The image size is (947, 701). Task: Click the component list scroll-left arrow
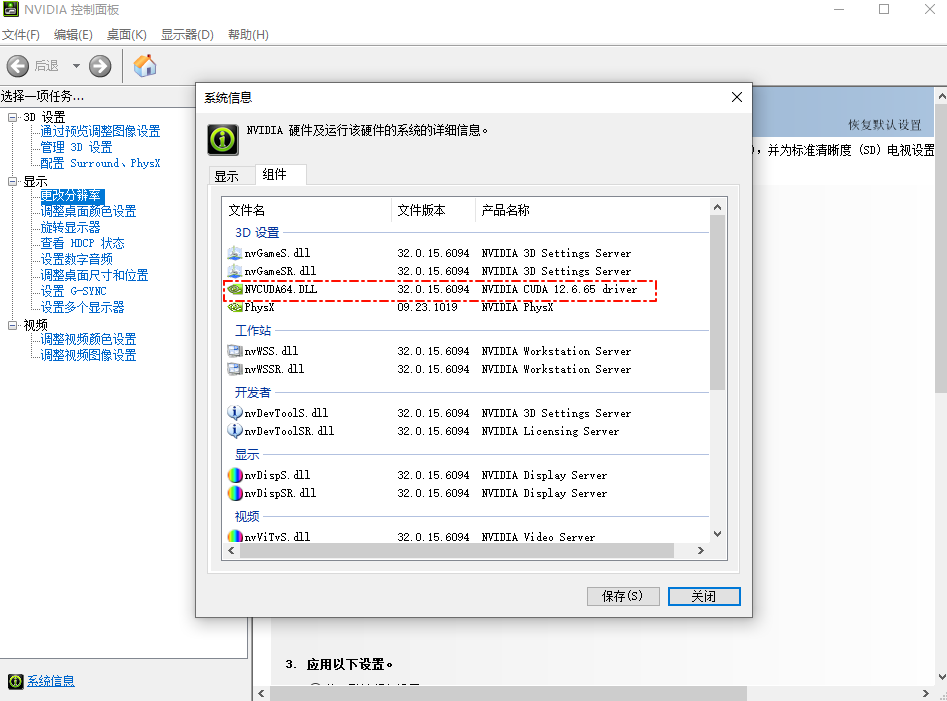231,551
